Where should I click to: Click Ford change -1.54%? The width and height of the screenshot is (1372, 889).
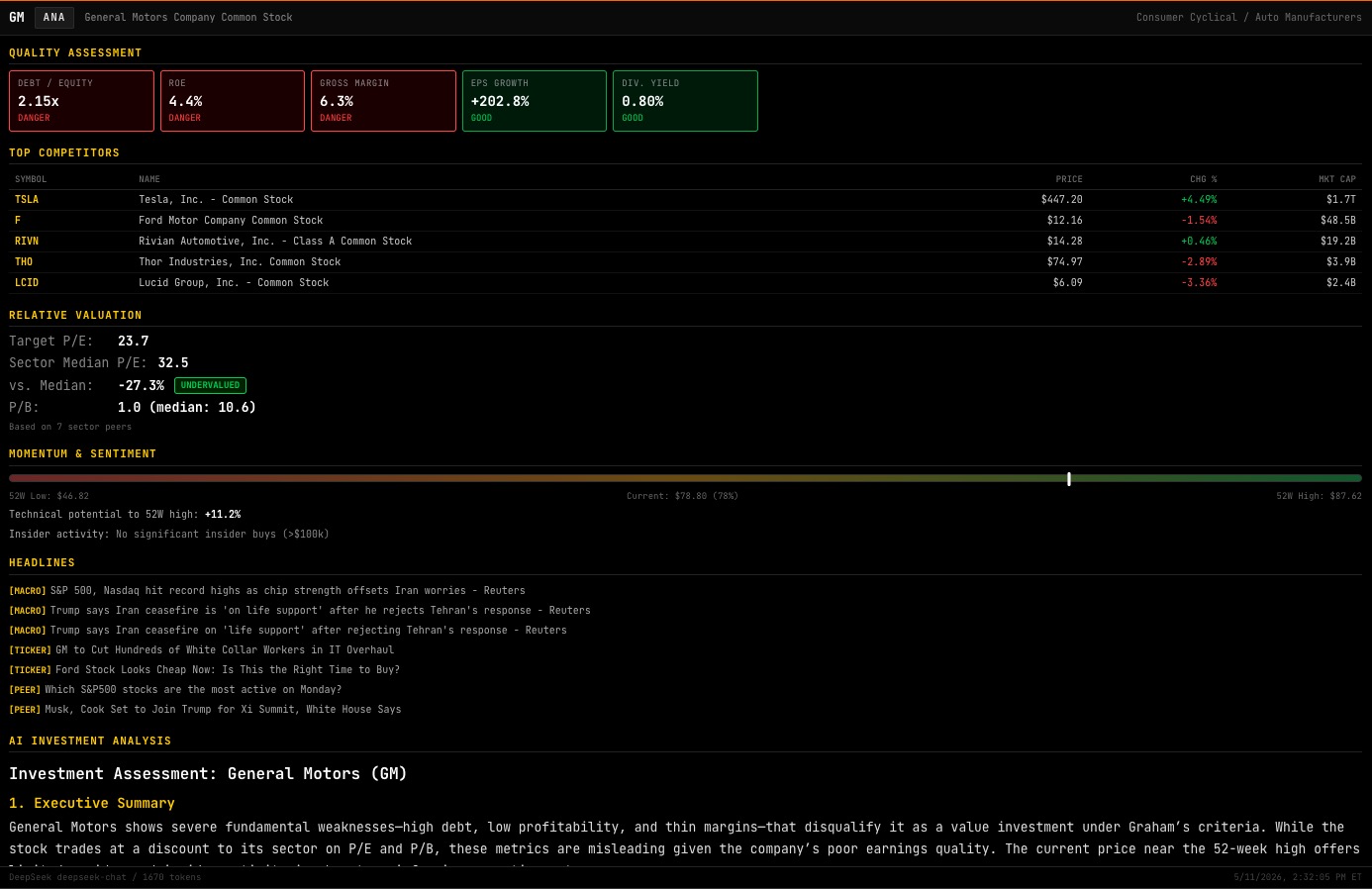[1199, 221]
